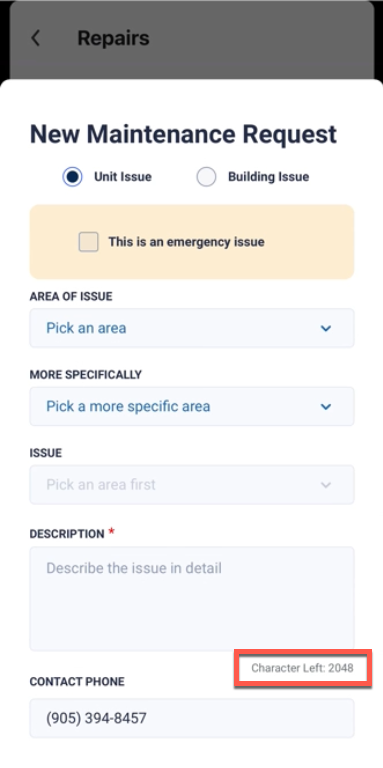Click the Repairs header title
The width and height of the screenshot is (383, 768).
113,38
